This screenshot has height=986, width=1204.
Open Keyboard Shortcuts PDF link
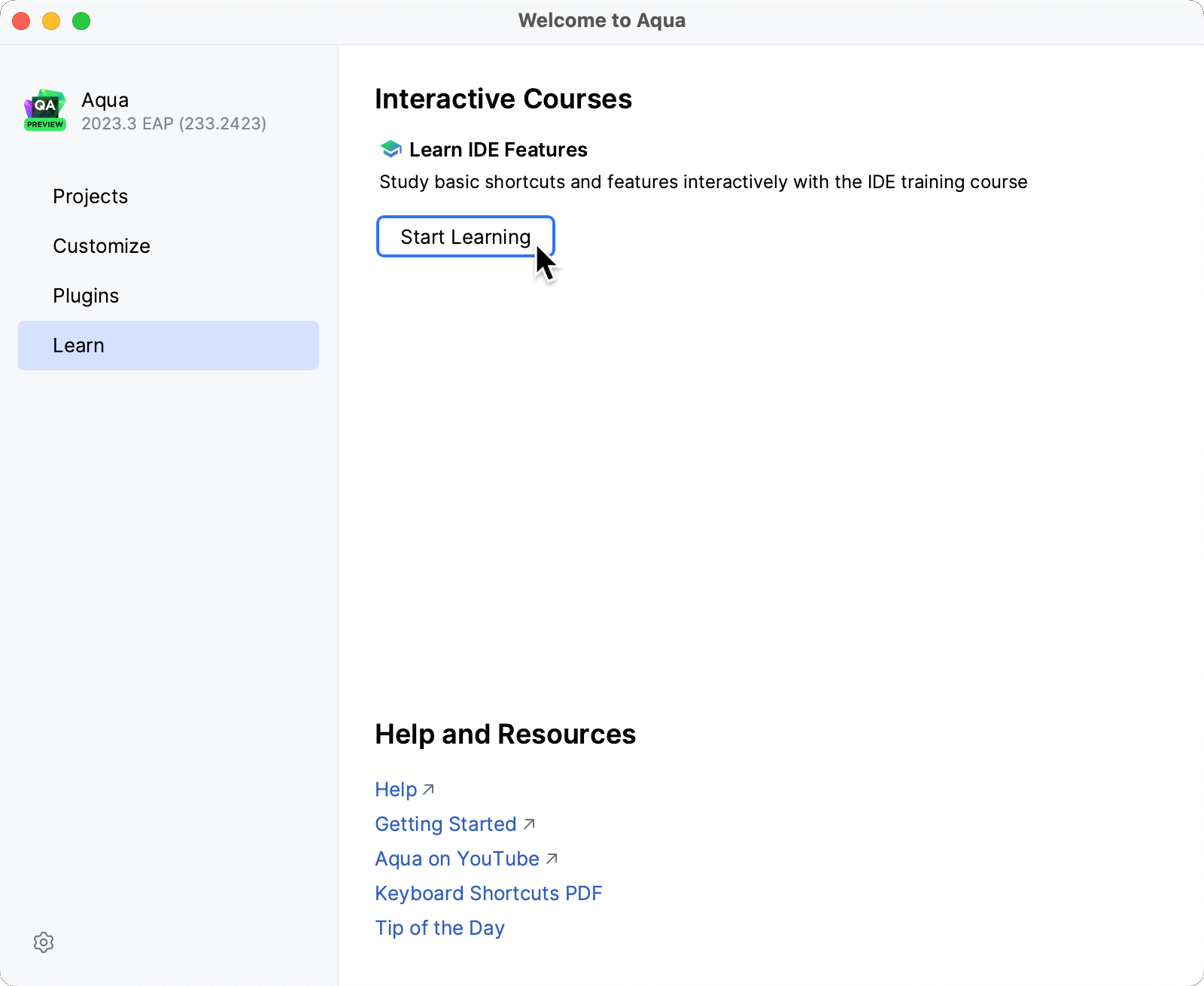pos(488,893)
